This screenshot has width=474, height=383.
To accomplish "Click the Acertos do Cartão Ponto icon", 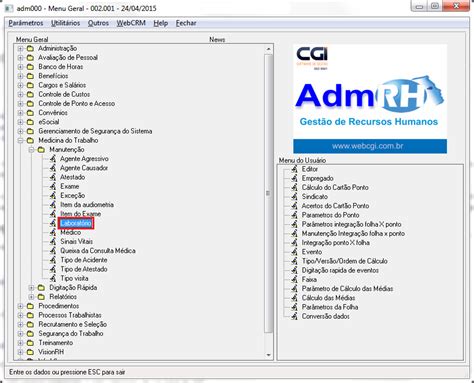I will pos(294,206).
